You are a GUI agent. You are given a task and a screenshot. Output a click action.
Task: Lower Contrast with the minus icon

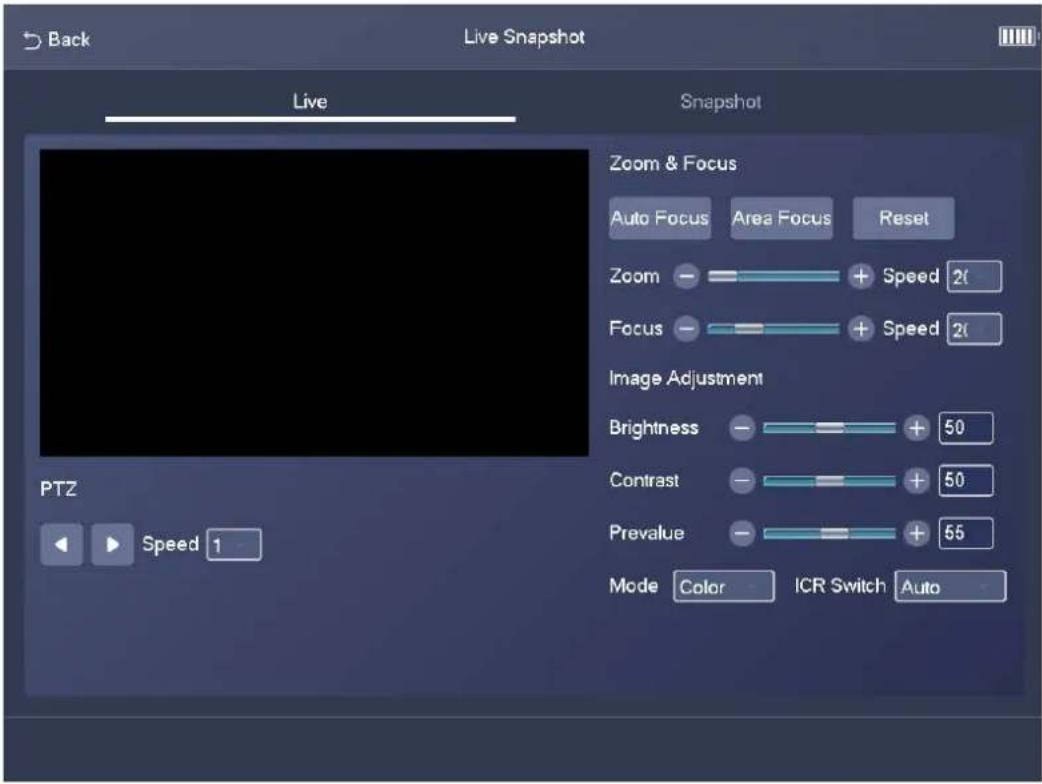tap(742, 480)
